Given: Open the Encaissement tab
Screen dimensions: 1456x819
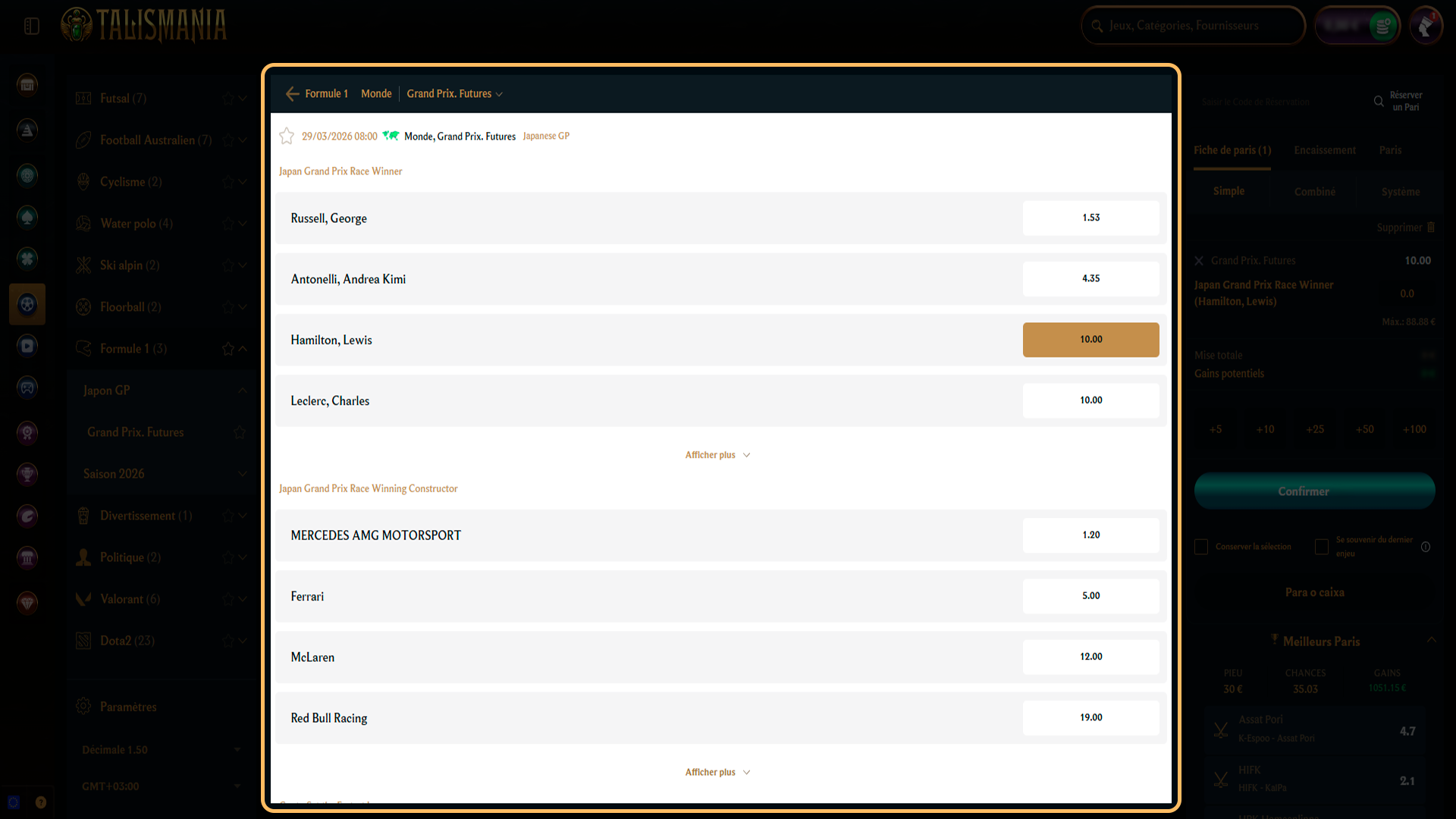Looking at the screenshot, I should [x=1324, y=150].
